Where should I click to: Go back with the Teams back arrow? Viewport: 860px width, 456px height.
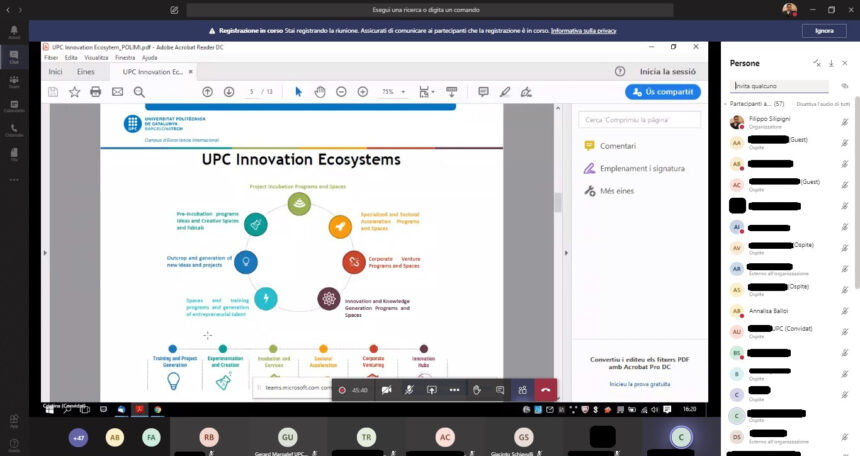[x=8, y=10]
